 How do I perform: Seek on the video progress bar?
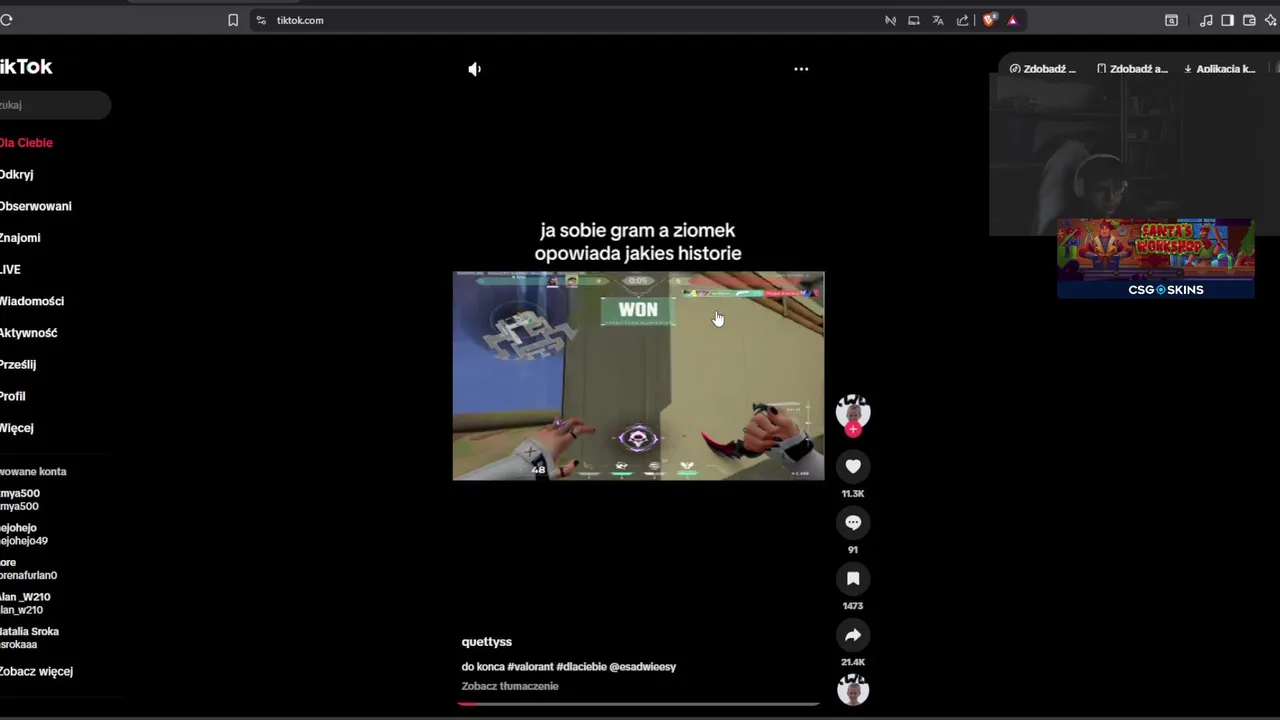(x=638, y=704)
